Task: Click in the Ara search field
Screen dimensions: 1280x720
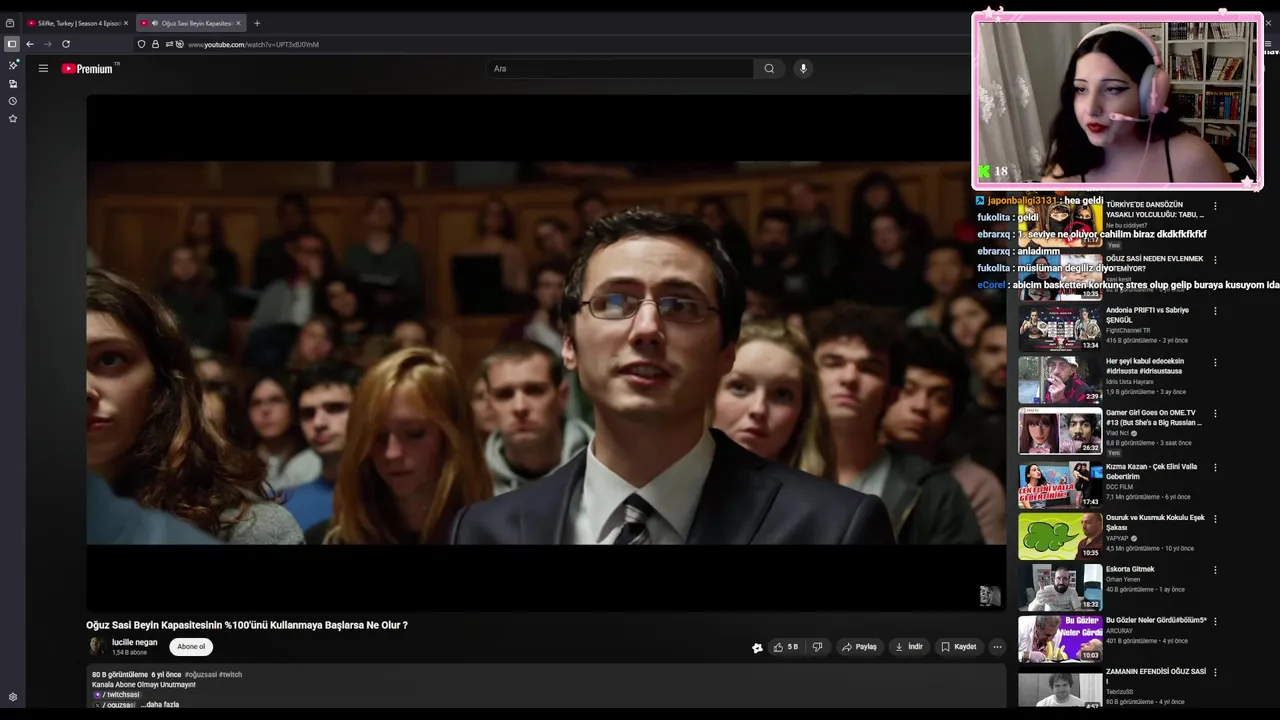Action: click(x=620, y=68)
